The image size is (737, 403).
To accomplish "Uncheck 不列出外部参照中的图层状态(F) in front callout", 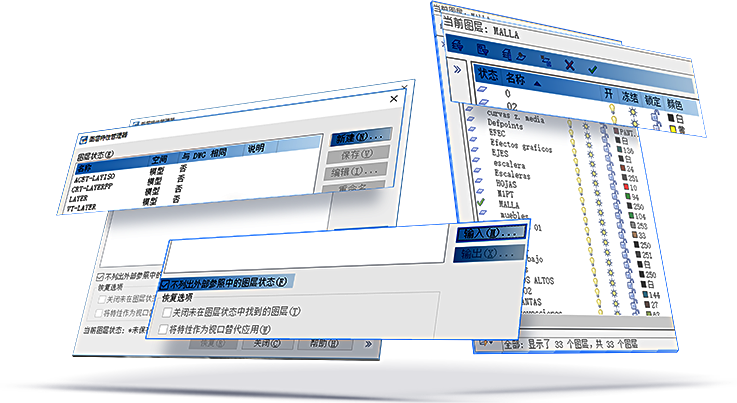I will tap(165, 284).
